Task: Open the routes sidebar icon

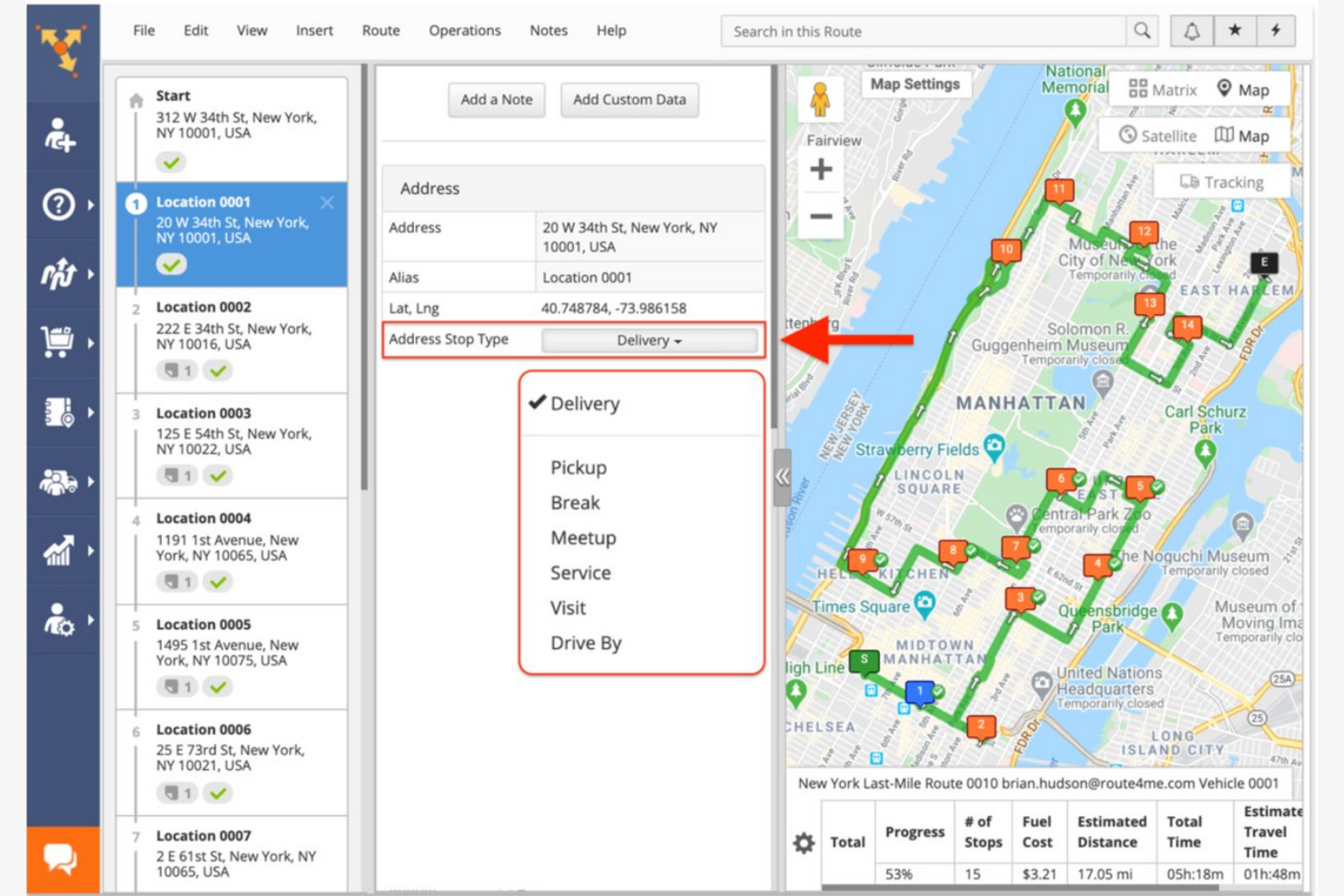Action: [x=56, y=272]
